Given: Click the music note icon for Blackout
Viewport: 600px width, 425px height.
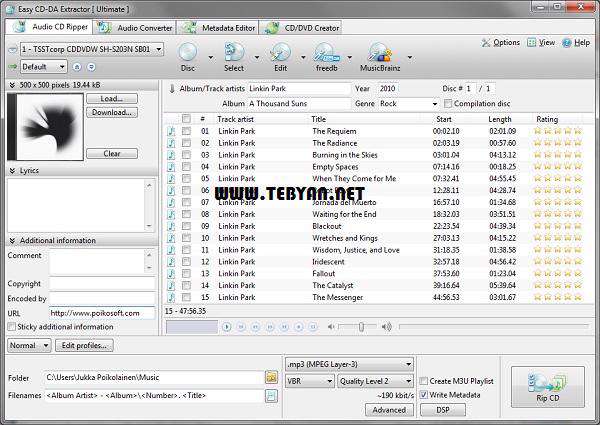Looking at the screenshot, I should (171, 226).
